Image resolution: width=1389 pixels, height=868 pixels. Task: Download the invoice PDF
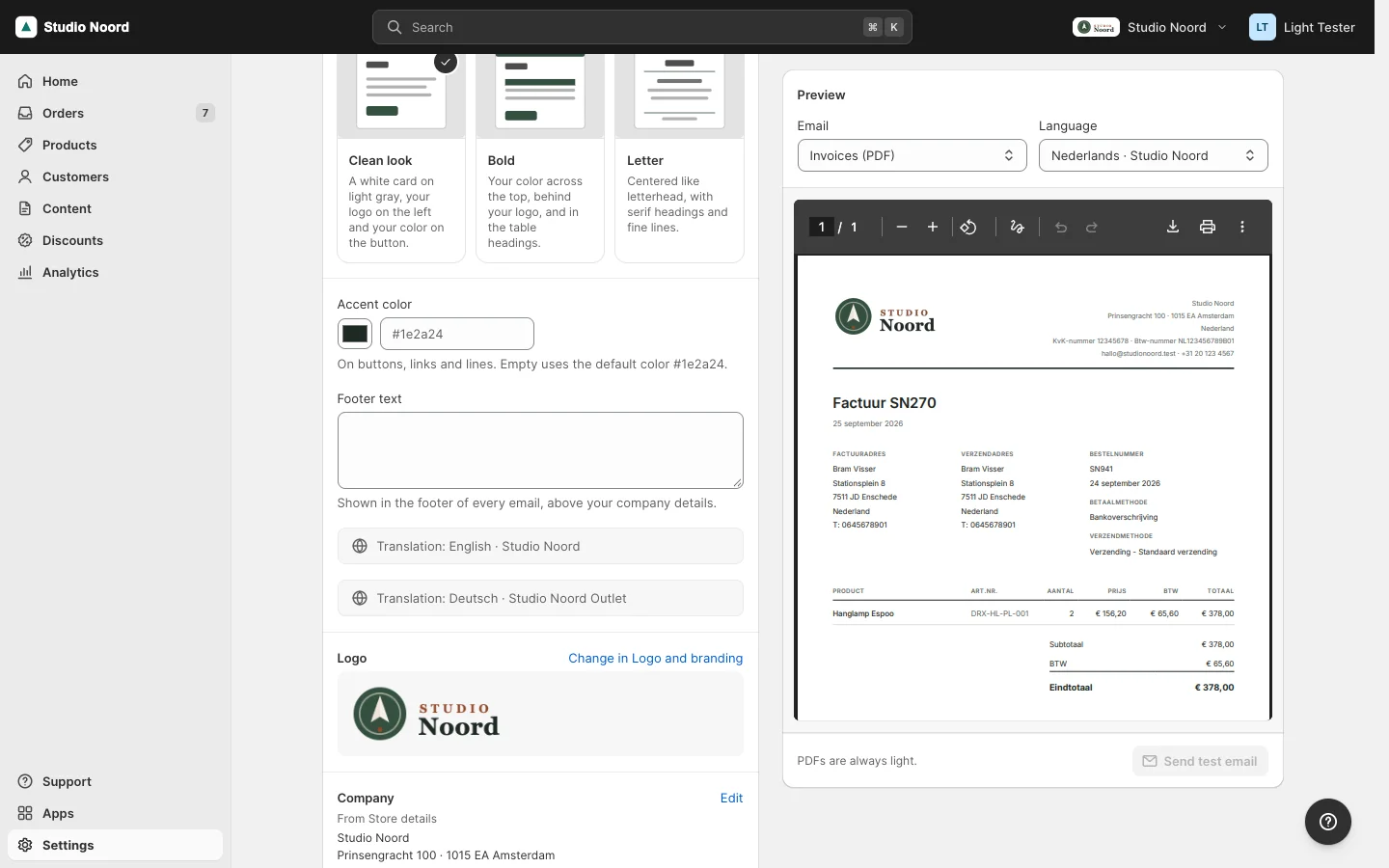[1173, 228]
